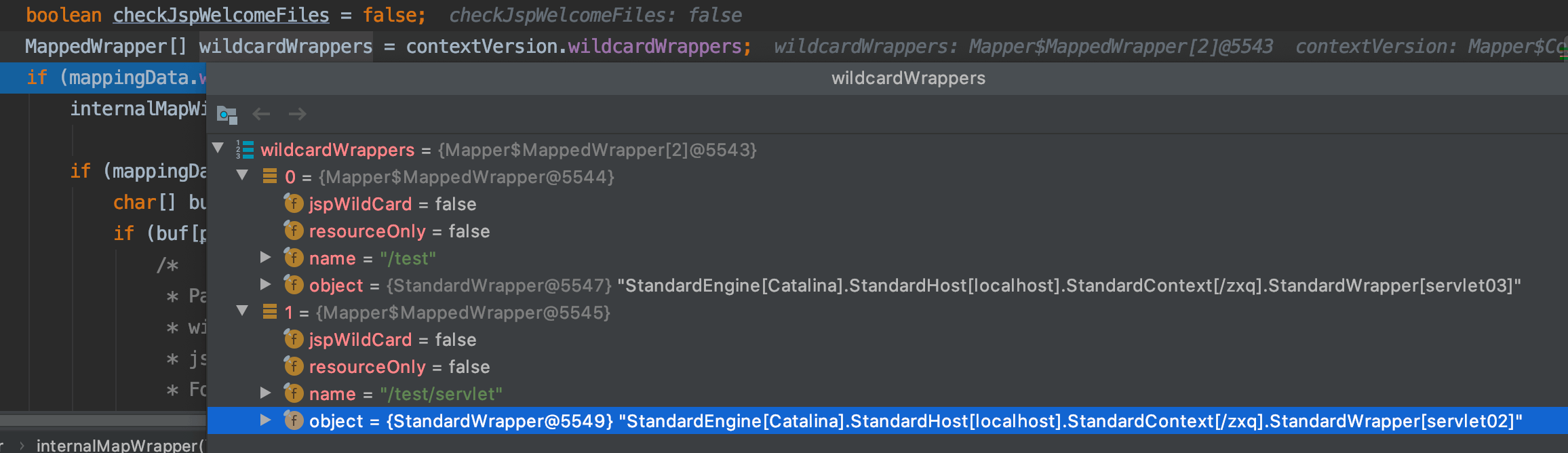
Task: Select the jspWildCard = false row under element 1
Action: [887, 339]
